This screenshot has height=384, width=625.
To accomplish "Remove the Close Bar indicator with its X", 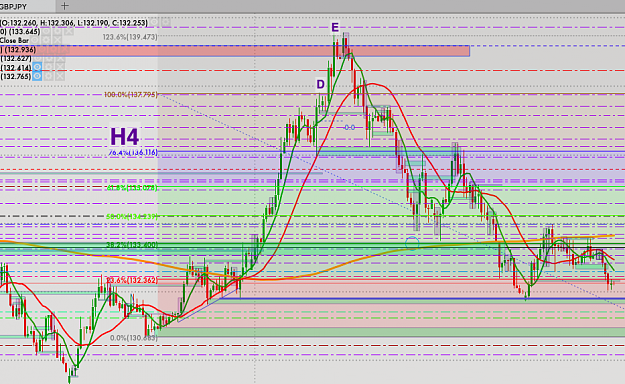I will click(x=57, y=40).
